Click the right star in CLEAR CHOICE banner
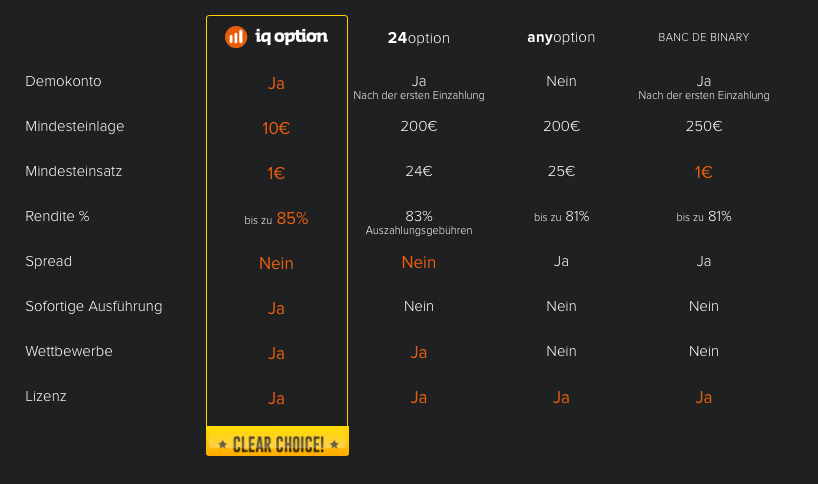Image resolution: width=818 pixels, height=484 pixels. coord(334,444)
